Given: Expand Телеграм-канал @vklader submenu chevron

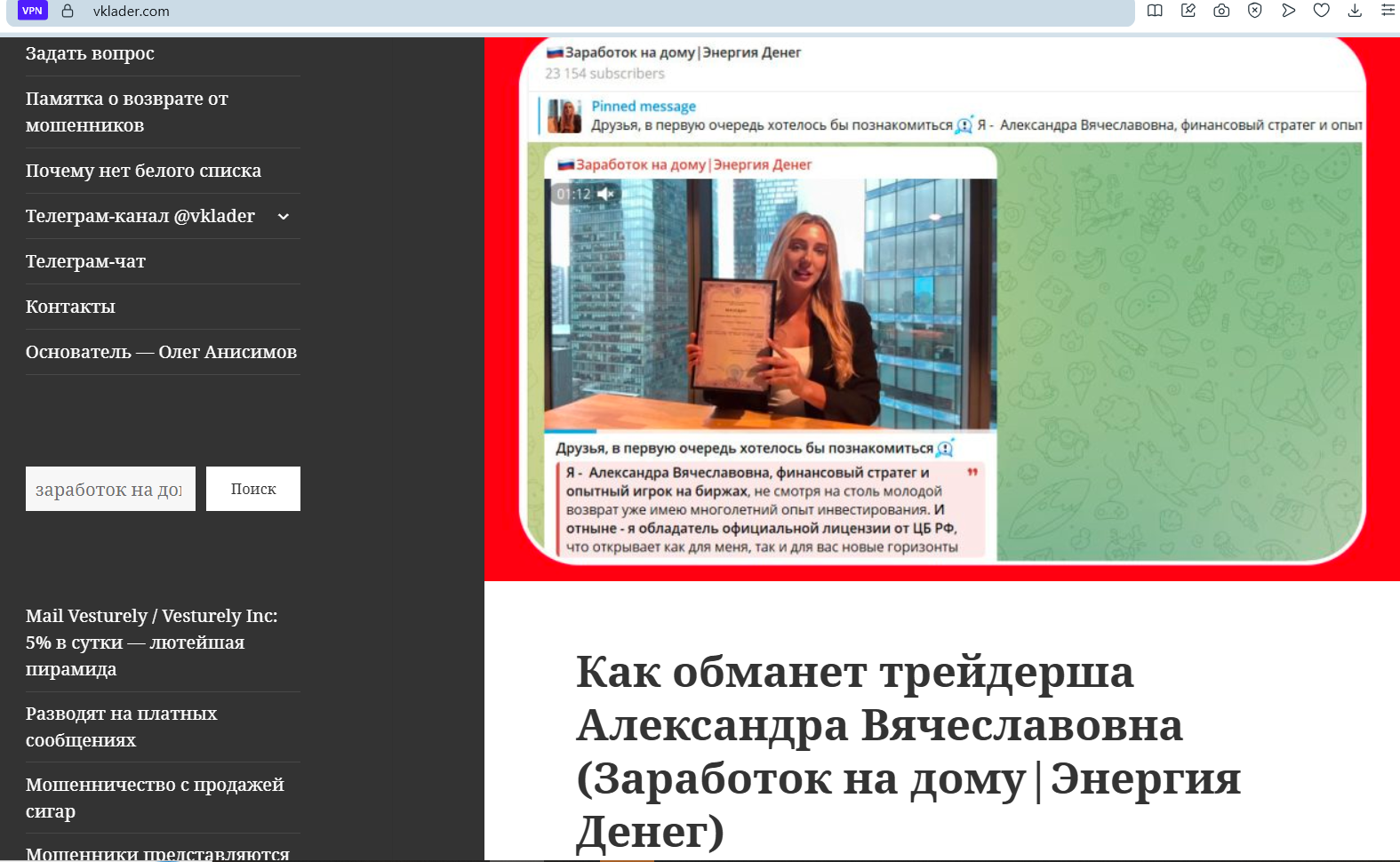Looking at the screenshot, I should 284,216.
